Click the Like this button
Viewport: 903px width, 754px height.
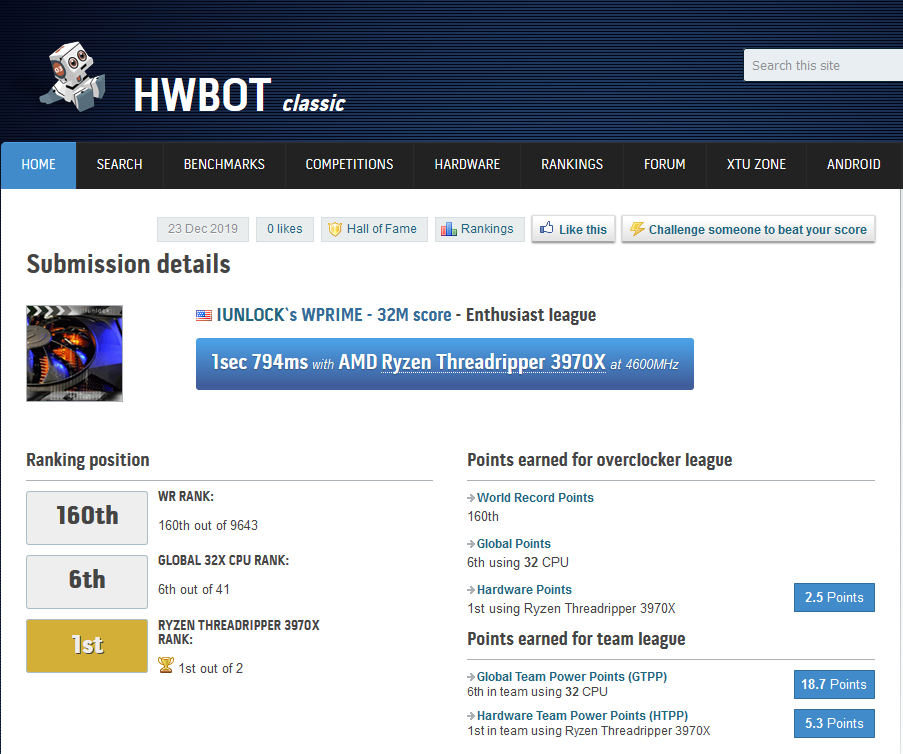[573, 229]
